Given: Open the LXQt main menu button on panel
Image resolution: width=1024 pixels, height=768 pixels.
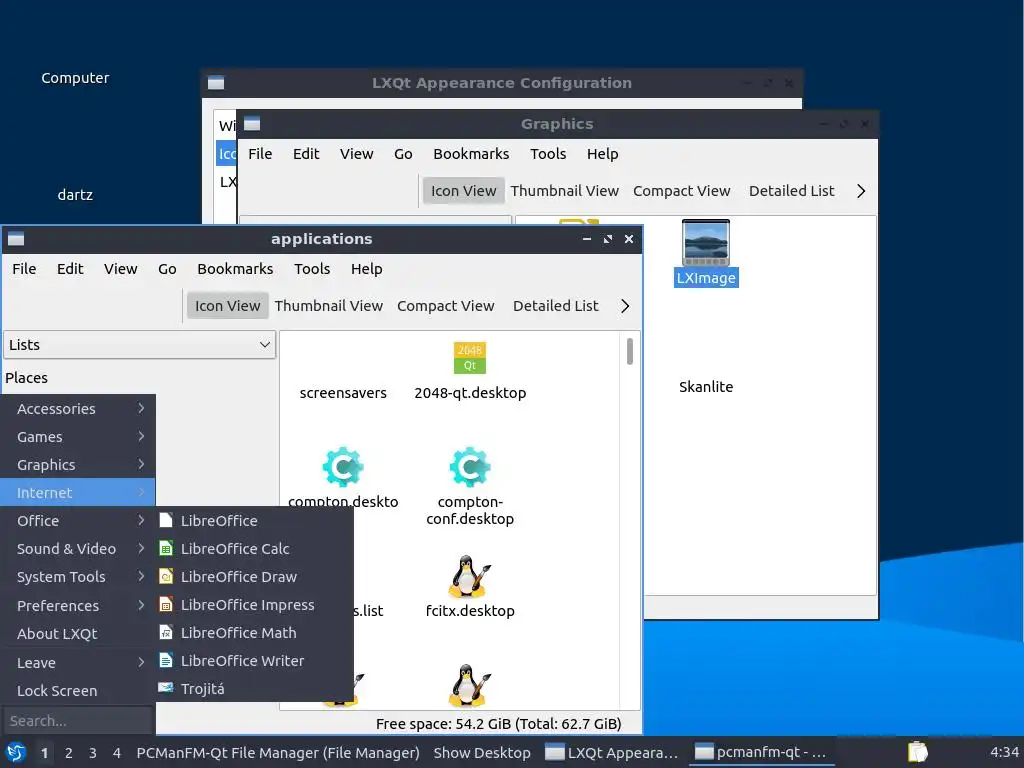Looking at the screenshot, I should (x=16, y=752).
